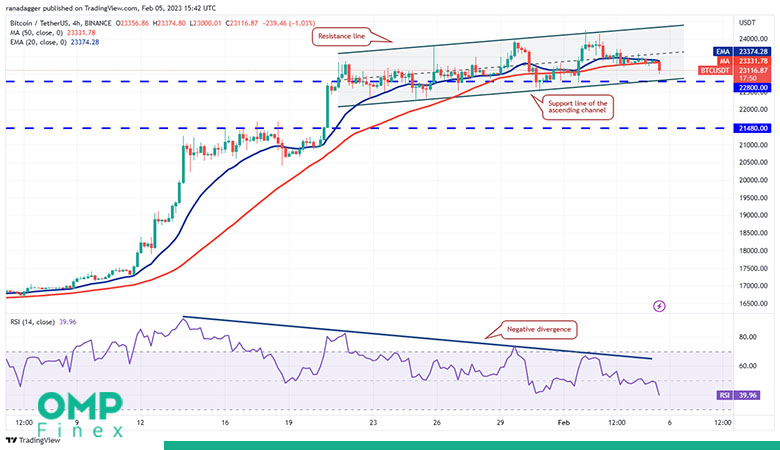Click the ranadagger published on TradingView.com header

[110, 8]
